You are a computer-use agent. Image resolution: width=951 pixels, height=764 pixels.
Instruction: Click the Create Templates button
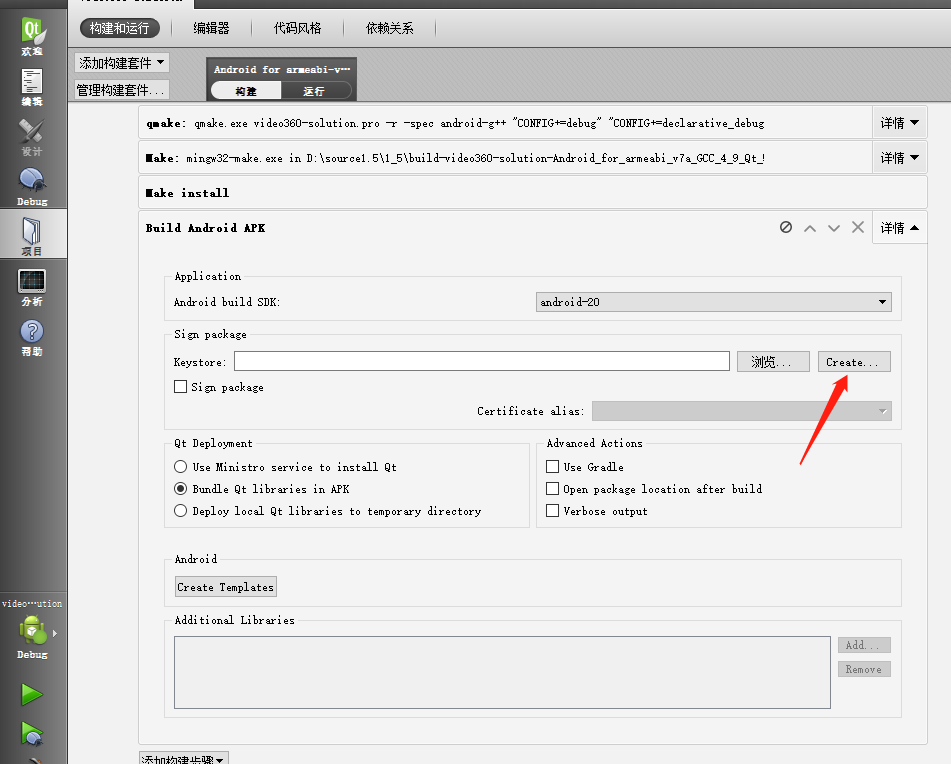pyautogui.click(x=226, y=587)
